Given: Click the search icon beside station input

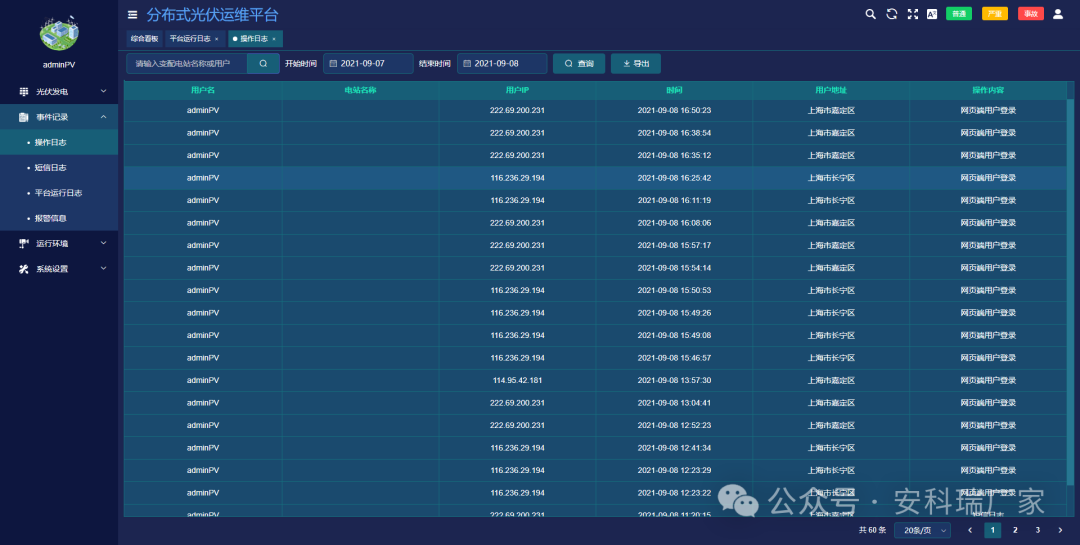Looking at the screenshot, I should pos(263,64).
